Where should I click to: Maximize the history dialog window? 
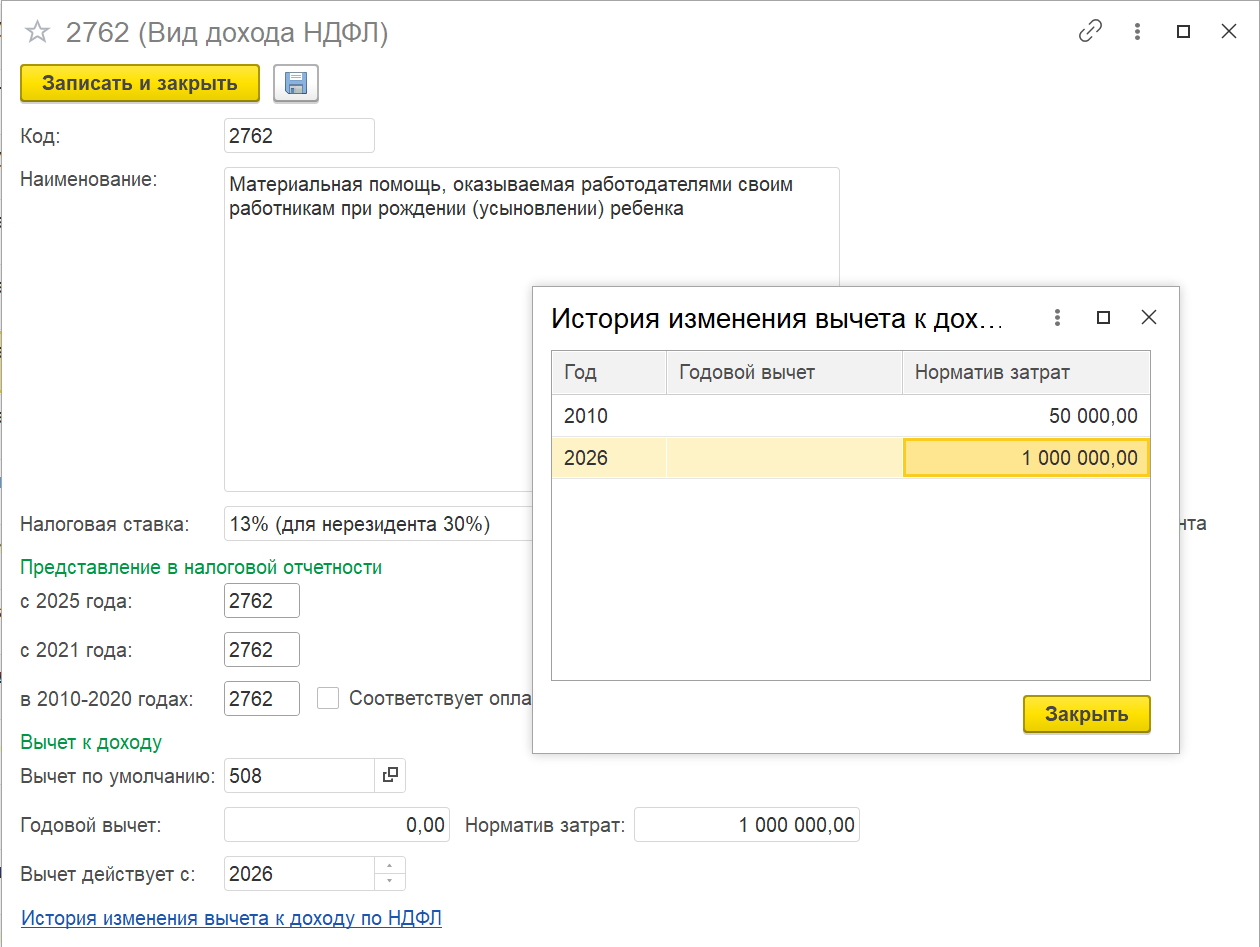pyautogui.click(x=1103, y=318)
